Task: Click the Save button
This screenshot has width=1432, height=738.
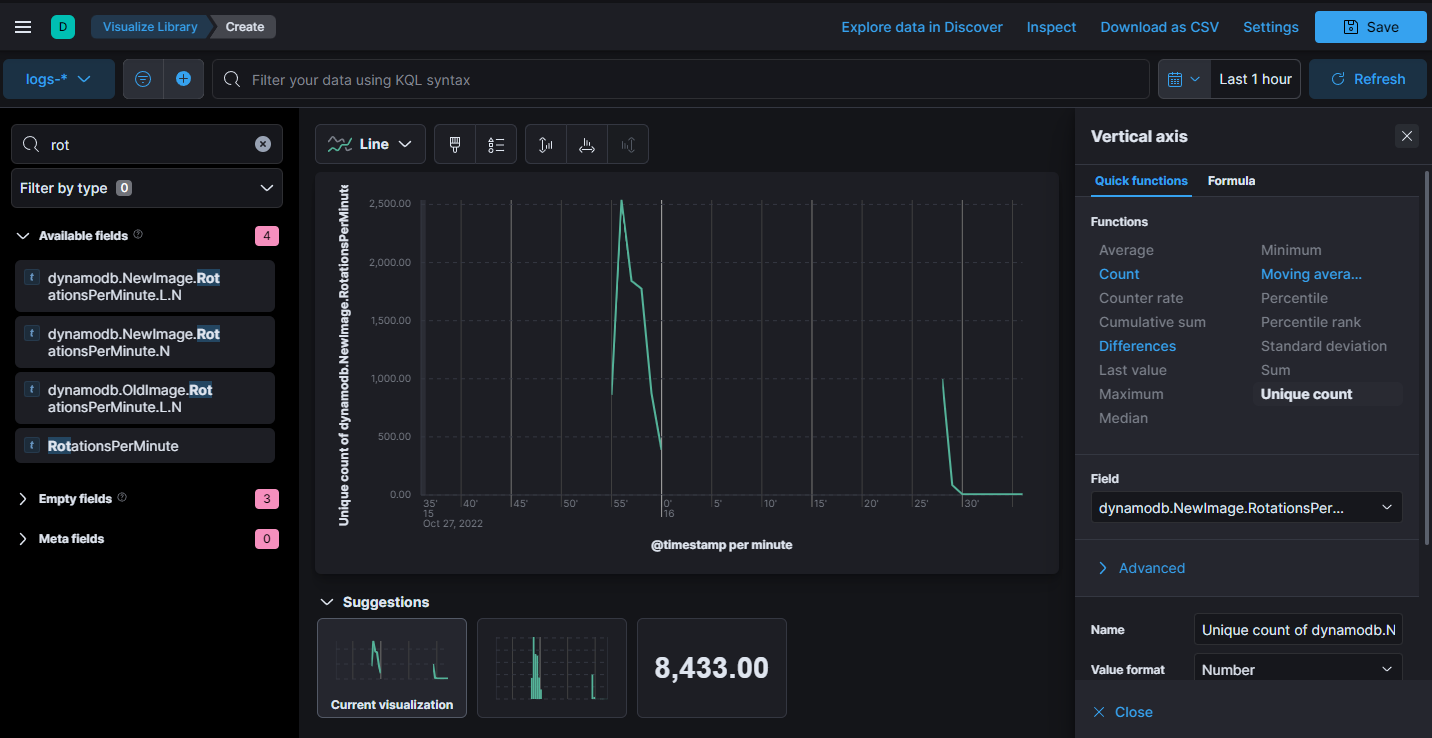Action: [x=1370, y=27]
